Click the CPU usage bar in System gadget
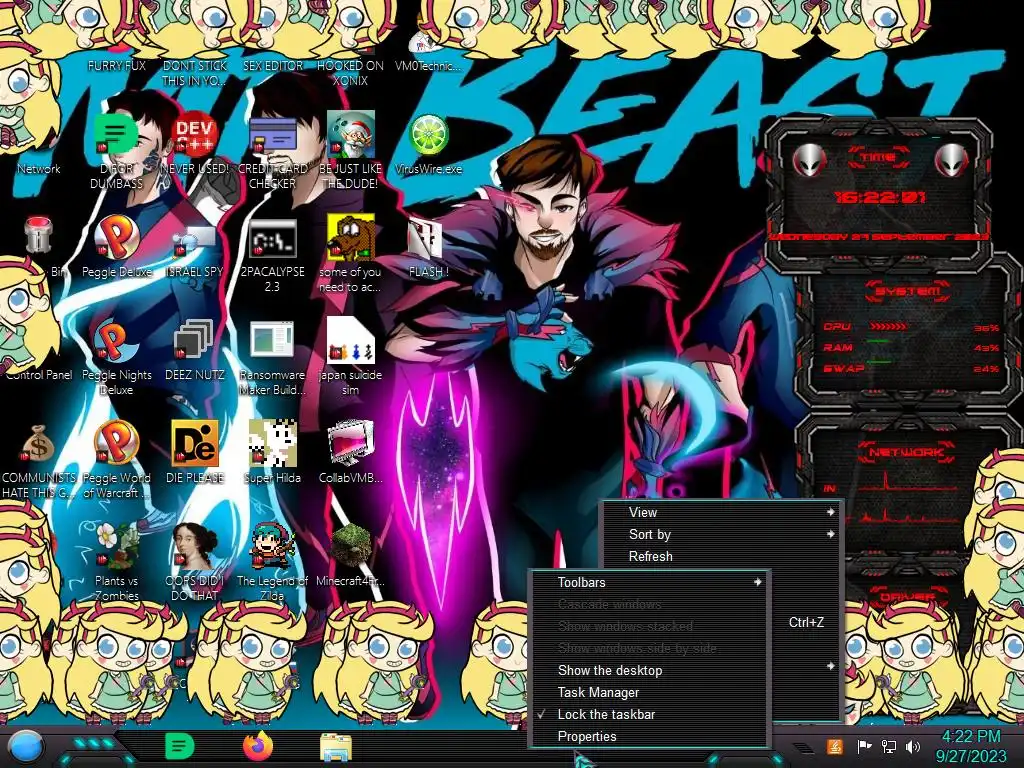Screen dimensions: 1024x768 pos(888,327)
